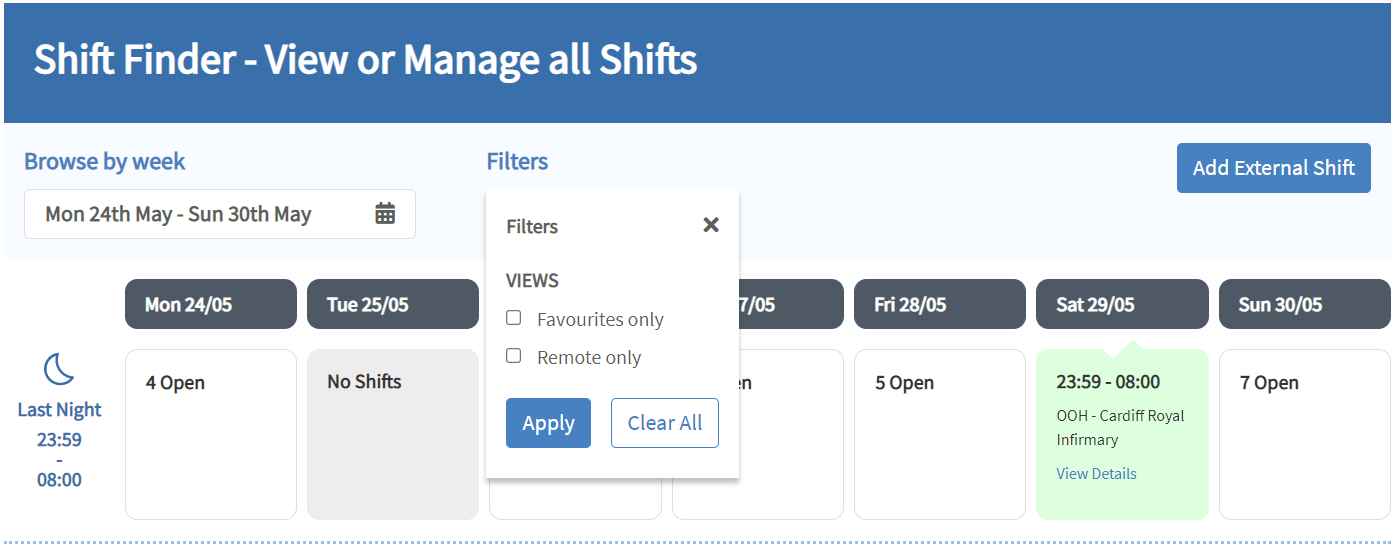Open Monday's 4 Open shifts card
Viewport: 1395px width, 550px height.
coord(210,434)
